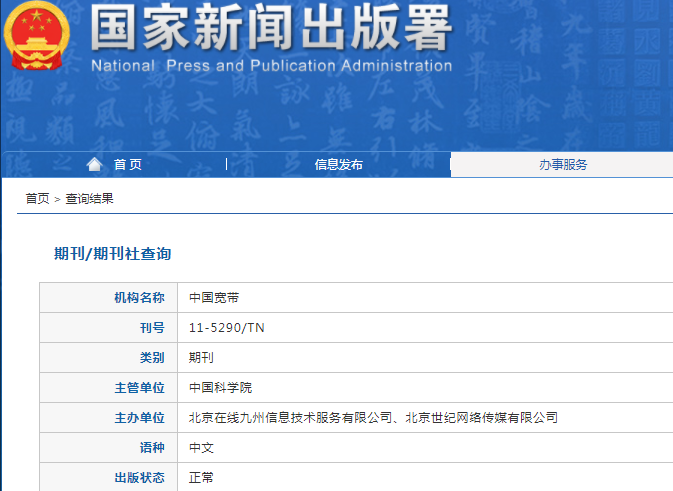Click the National Press and Publication Administration subtitle
The width and height of the screenshot is (673, 491).
(272, 66)
